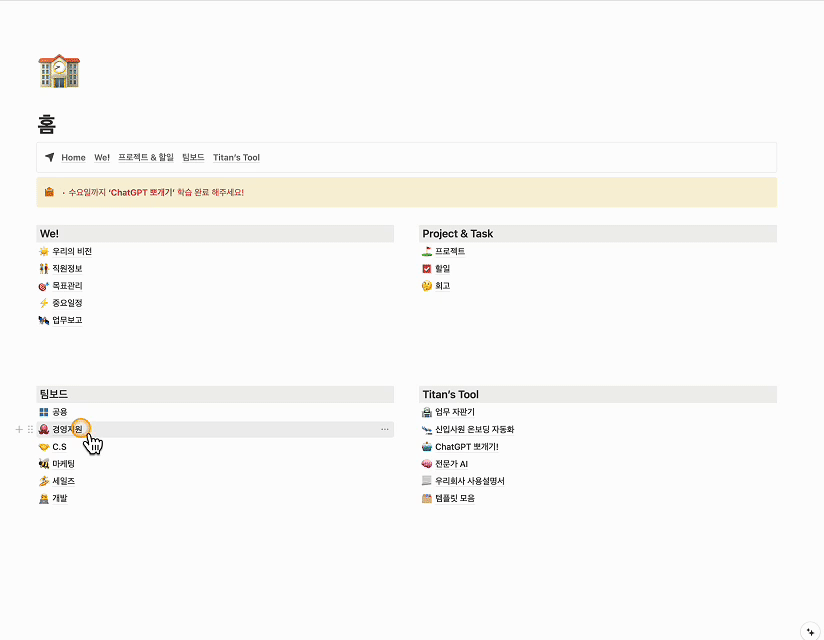Open the 직원정보 page link
The height and width of the screenshot is (640, 824).
[x=67, y=269]
